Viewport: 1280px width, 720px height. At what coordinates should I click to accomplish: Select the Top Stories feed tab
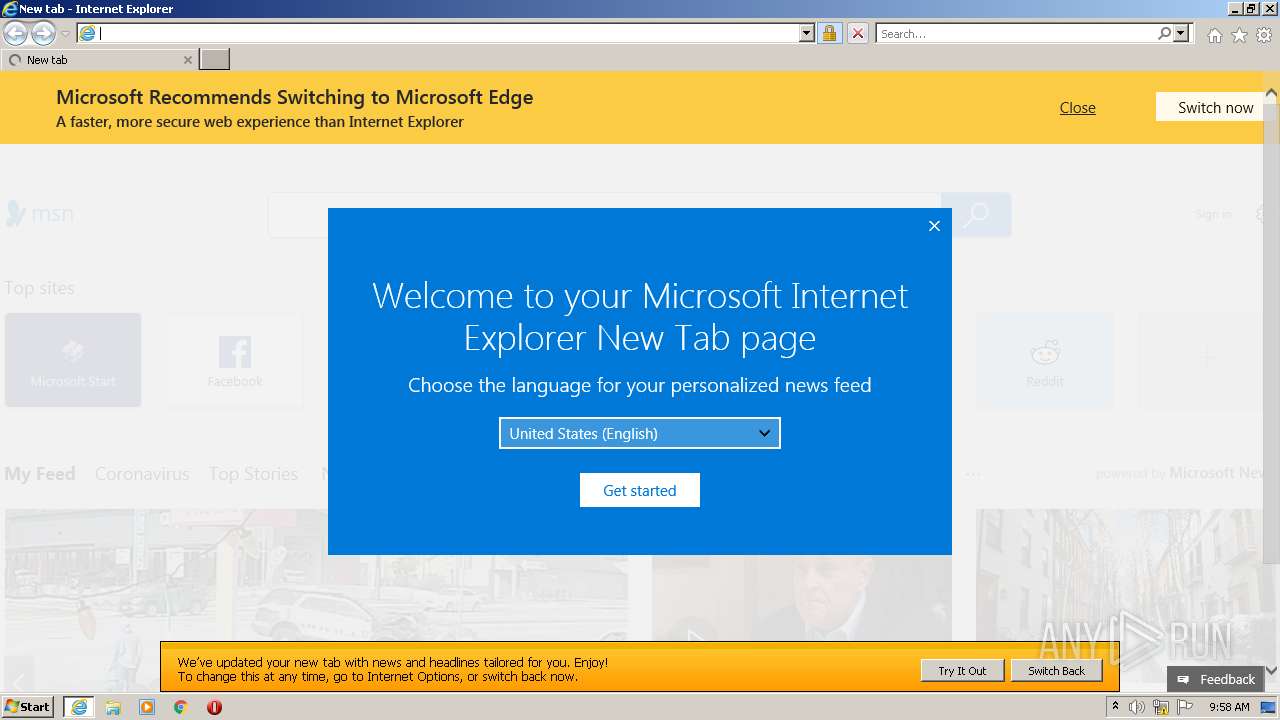click(253, 474)
